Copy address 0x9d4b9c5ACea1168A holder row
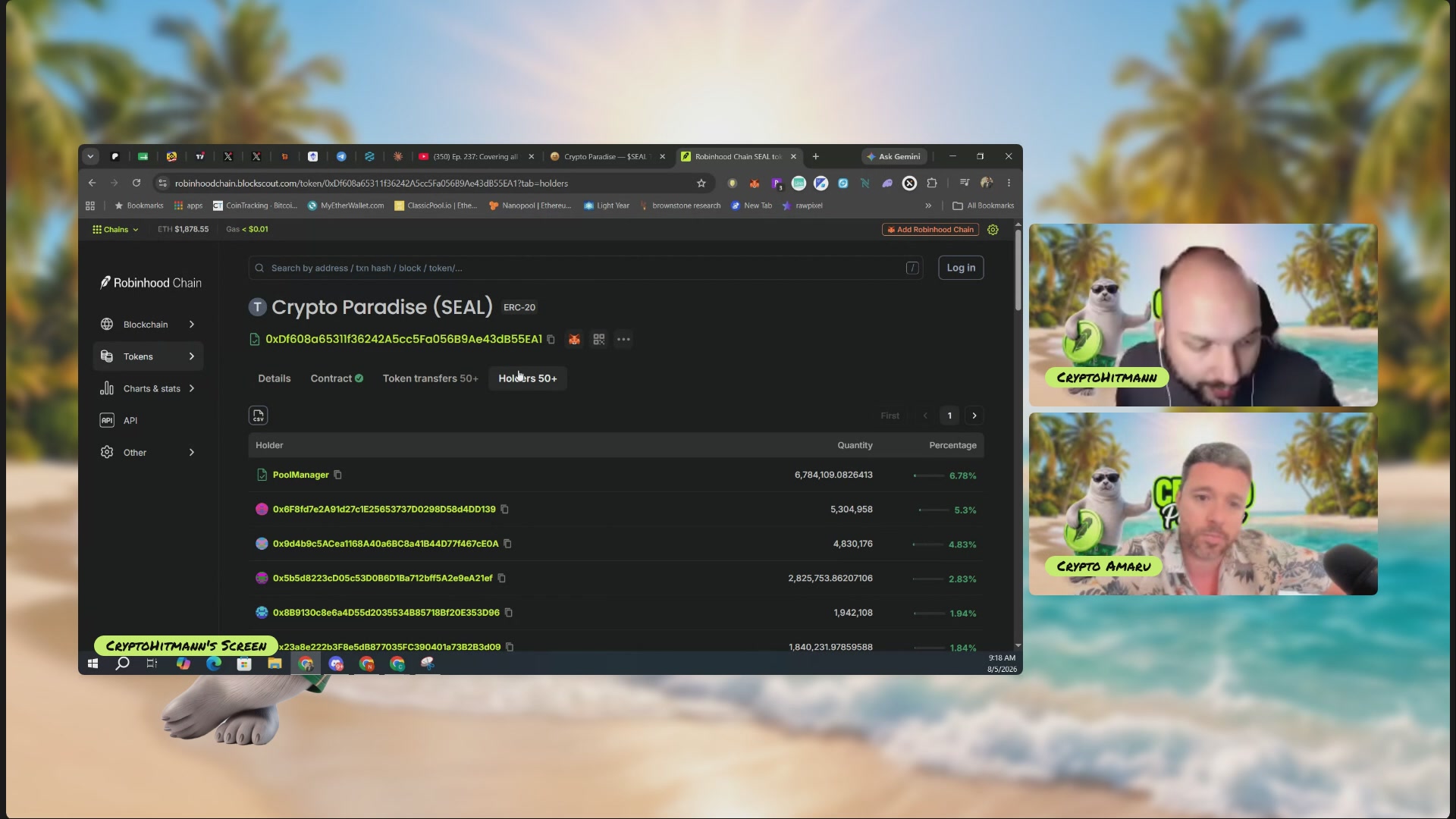 pos(508,544)
